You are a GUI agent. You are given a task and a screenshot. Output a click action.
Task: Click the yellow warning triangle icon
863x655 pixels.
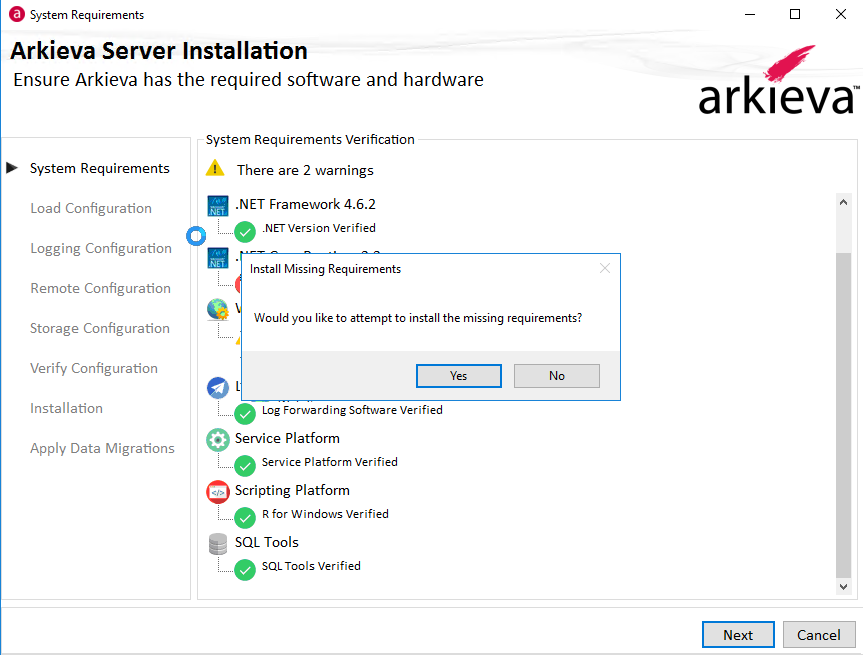pos(215,168)
